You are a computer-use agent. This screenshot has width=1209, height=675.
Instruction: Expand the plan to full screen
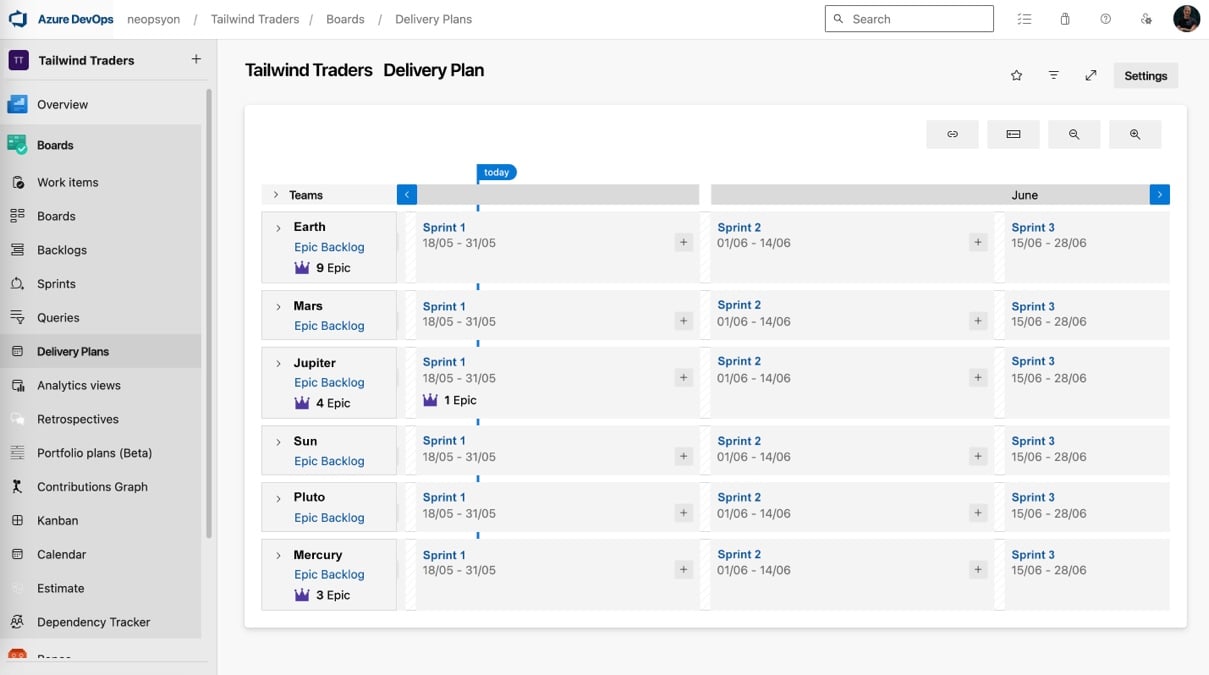pyautogui.click(x=1090, y=75)
